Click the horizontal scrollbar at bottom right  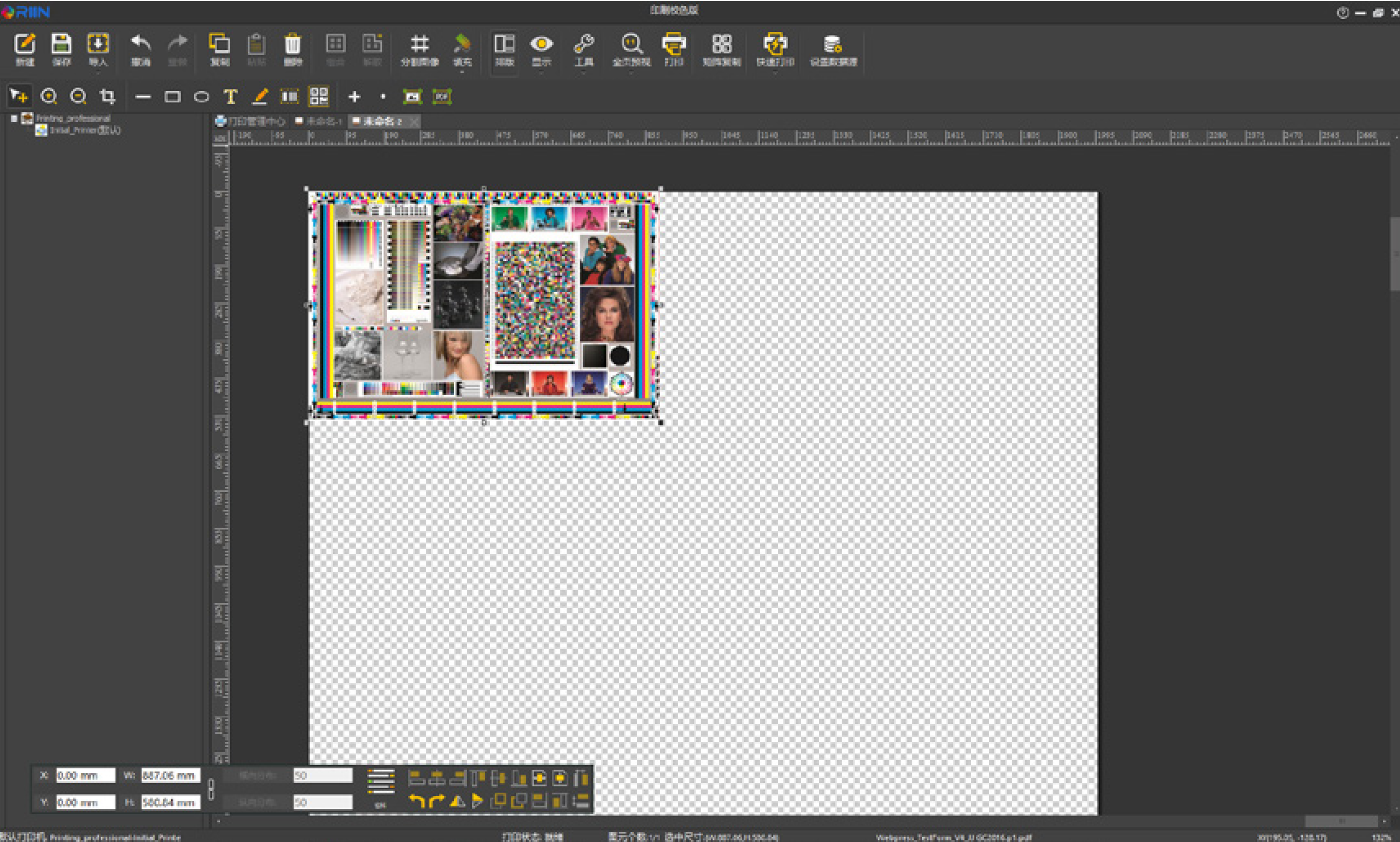[1342, 822]
